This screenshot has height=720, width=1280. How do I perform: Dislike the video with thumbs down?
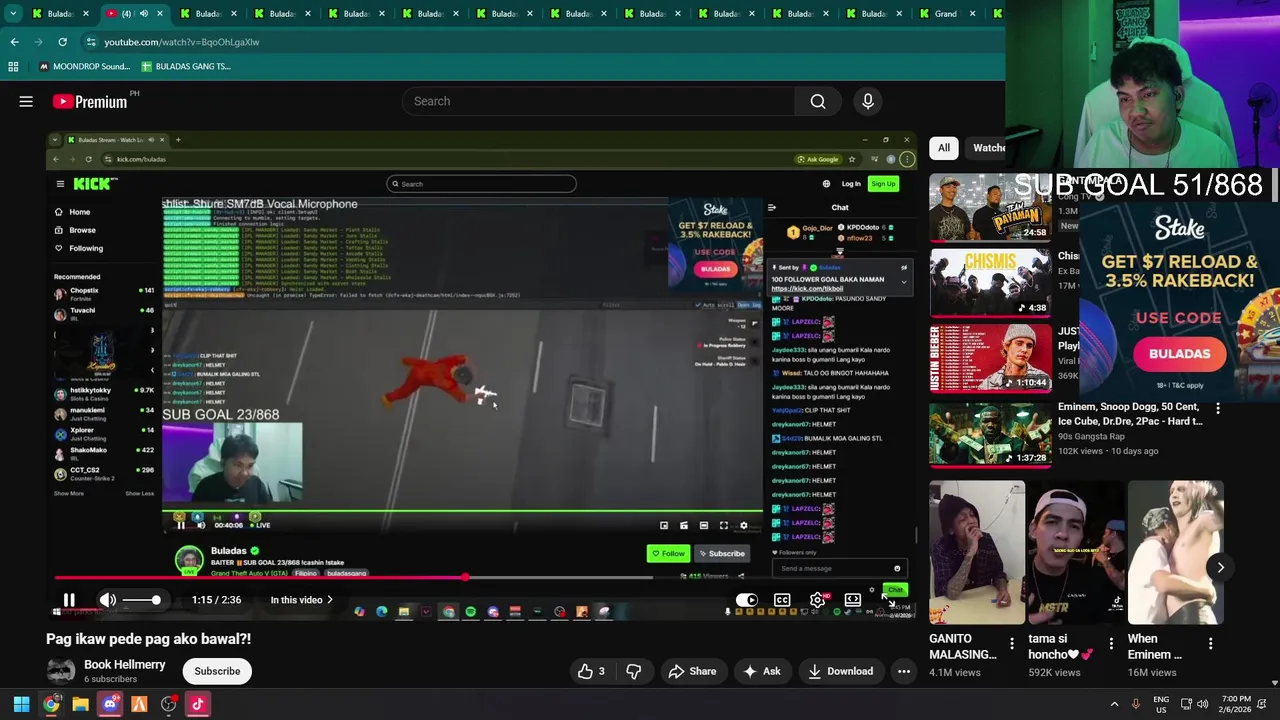click(x=633, y=671)
